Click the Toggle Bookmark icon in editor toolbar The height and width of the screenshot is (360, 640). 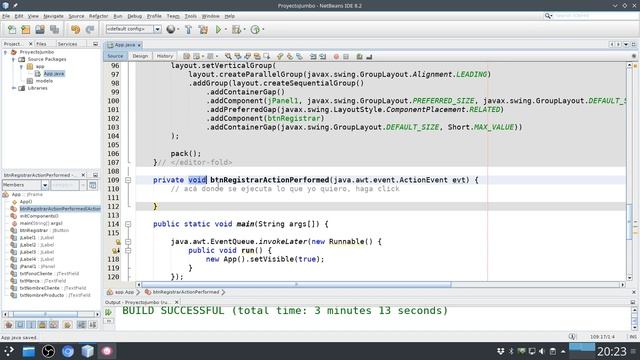coord(299,56)
